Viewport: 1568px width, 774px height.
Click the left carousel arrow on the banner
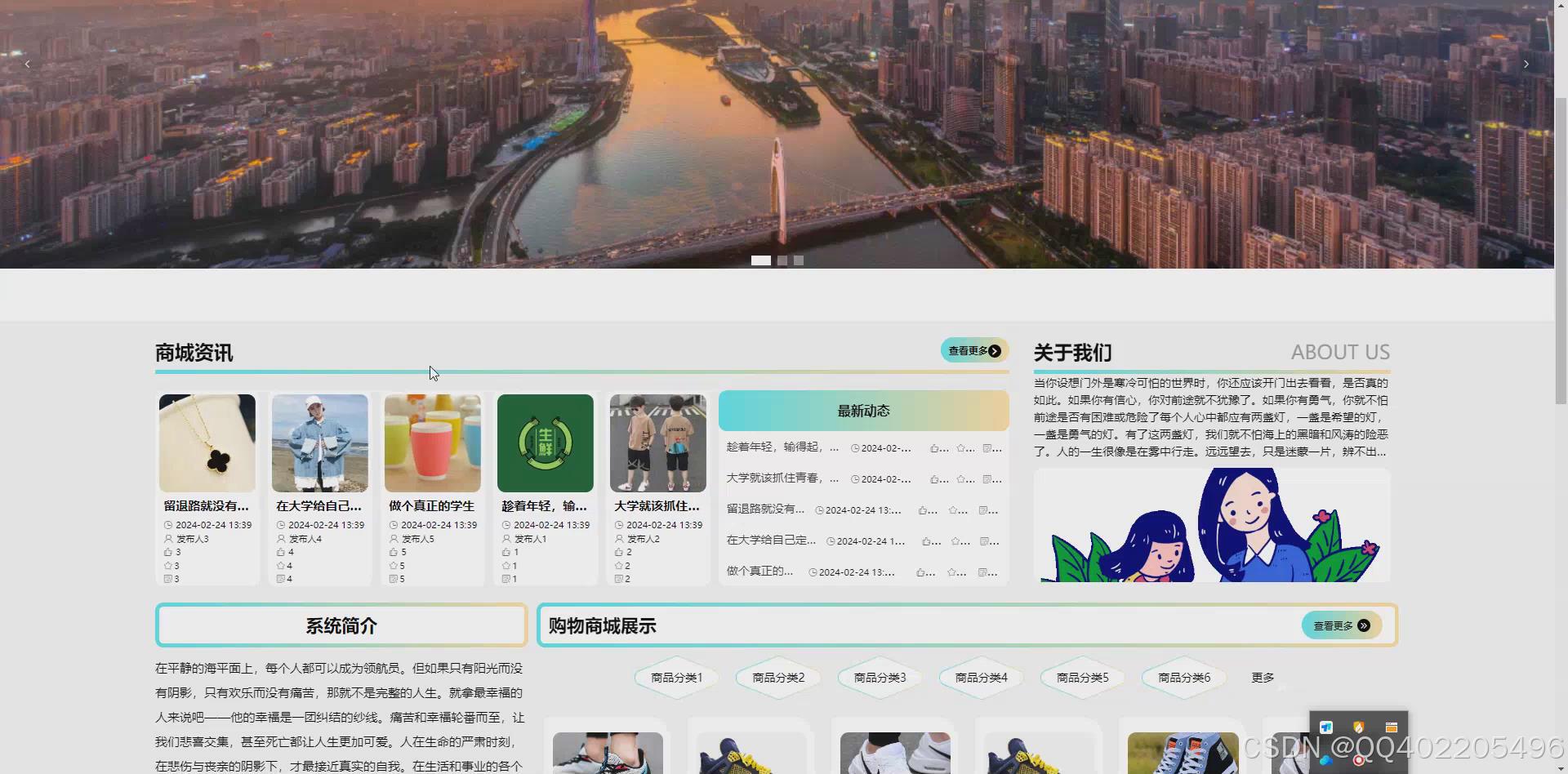click(x=27, y=64)
